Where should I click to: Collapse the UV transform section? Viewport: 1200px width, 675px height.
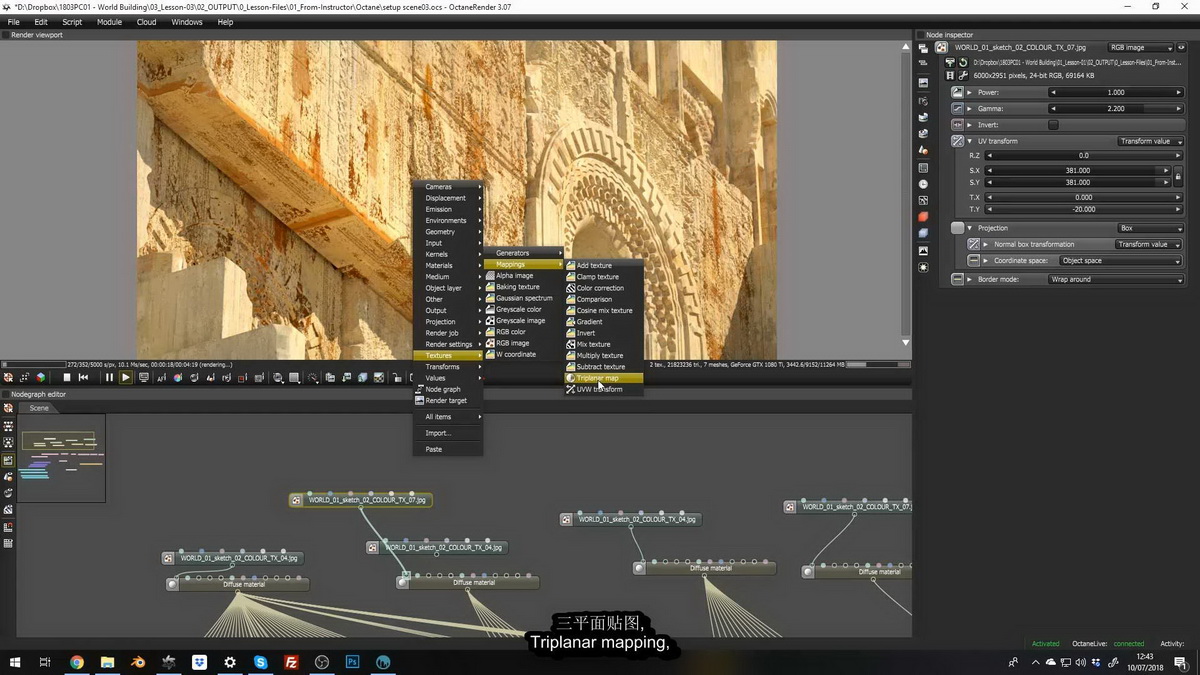point(969,141)
